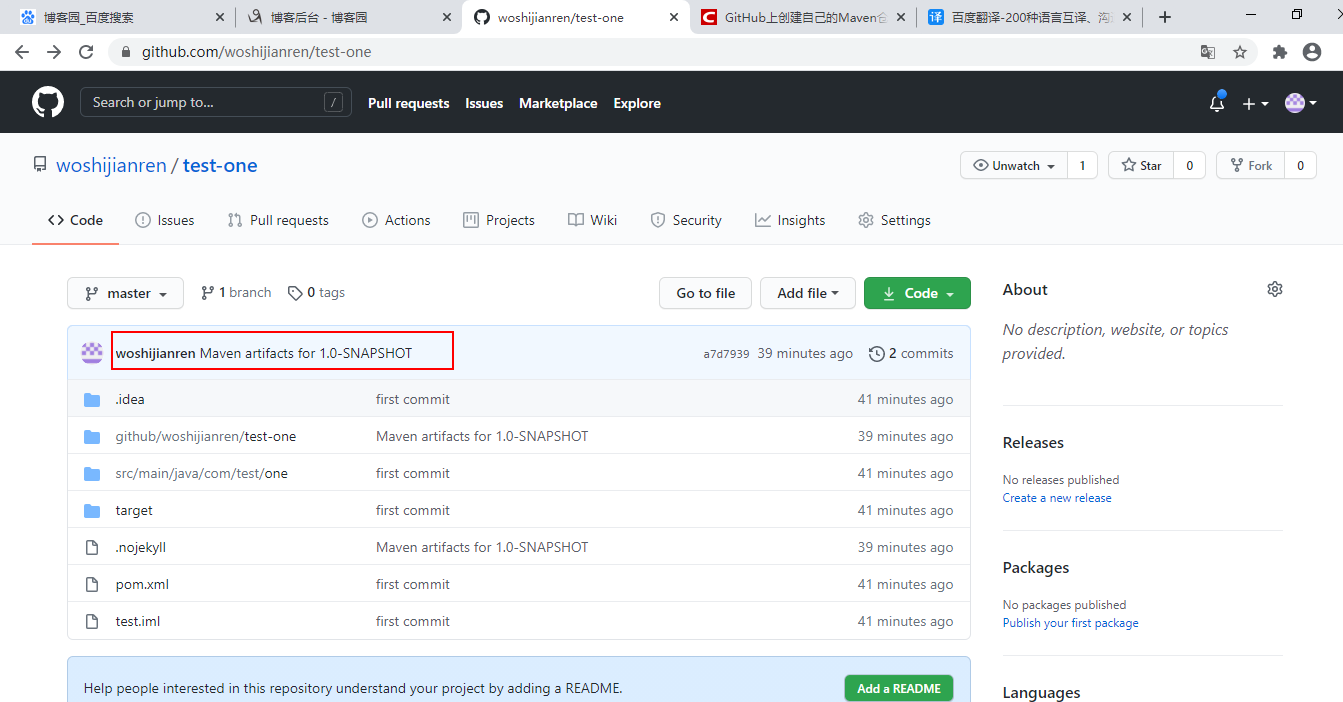The image size is (1343, 702).
Task: Open the Unwatch dropdown
Action: click(1014, 166)
